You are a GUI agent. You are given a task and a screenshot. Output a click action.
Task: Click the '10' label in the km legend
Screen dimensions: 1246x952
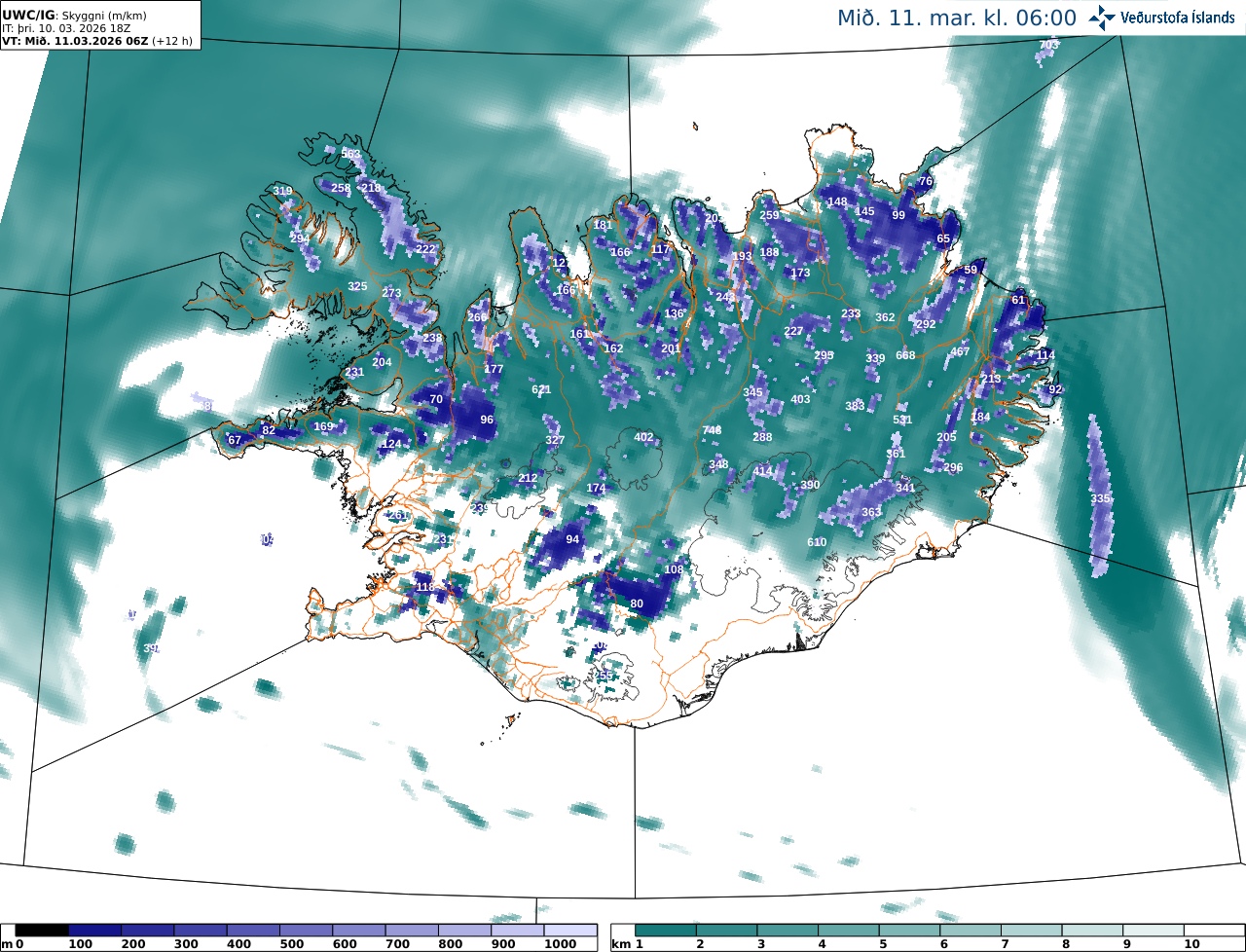coord(1191,944)
